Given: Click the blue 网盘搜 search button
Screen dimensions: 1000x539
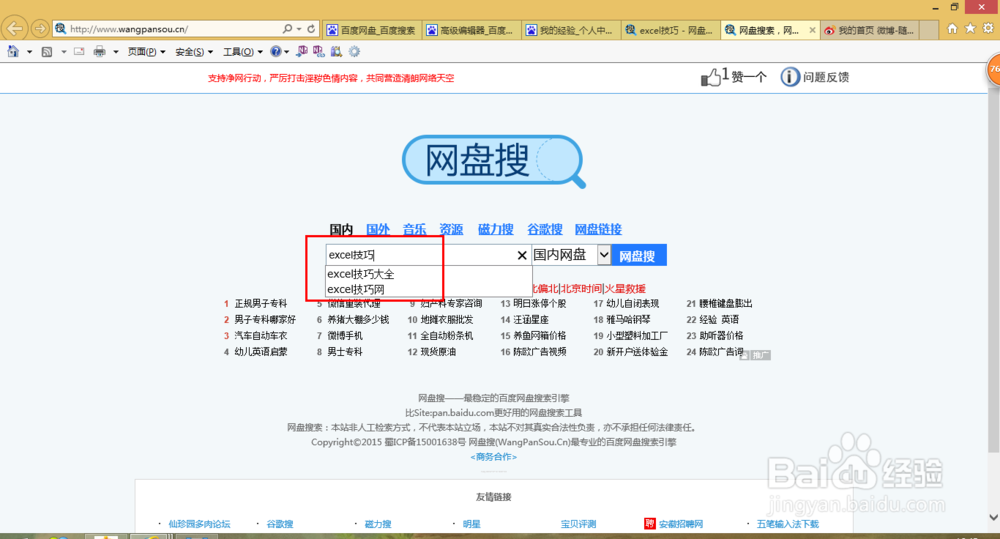Looking at the screenshot, I should pos(639,255).
